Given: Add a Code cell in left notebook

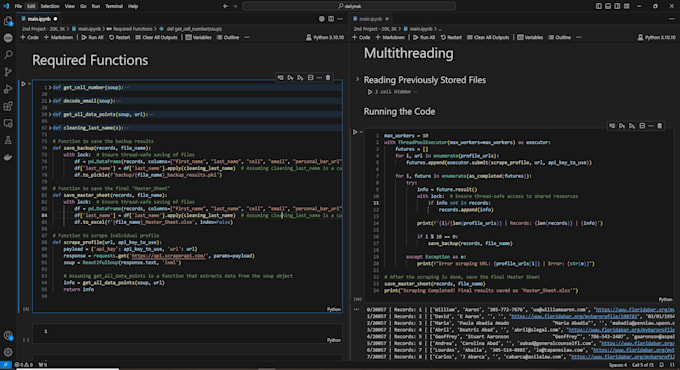Looking at the screenshot, I should (x=29, y=38).
